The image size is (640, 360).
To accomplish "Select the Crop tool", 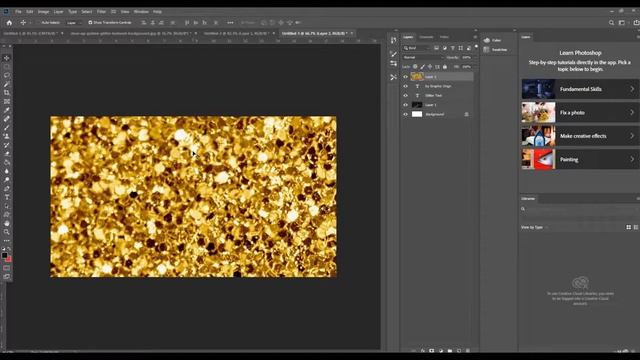I will [x=7, y=93].
